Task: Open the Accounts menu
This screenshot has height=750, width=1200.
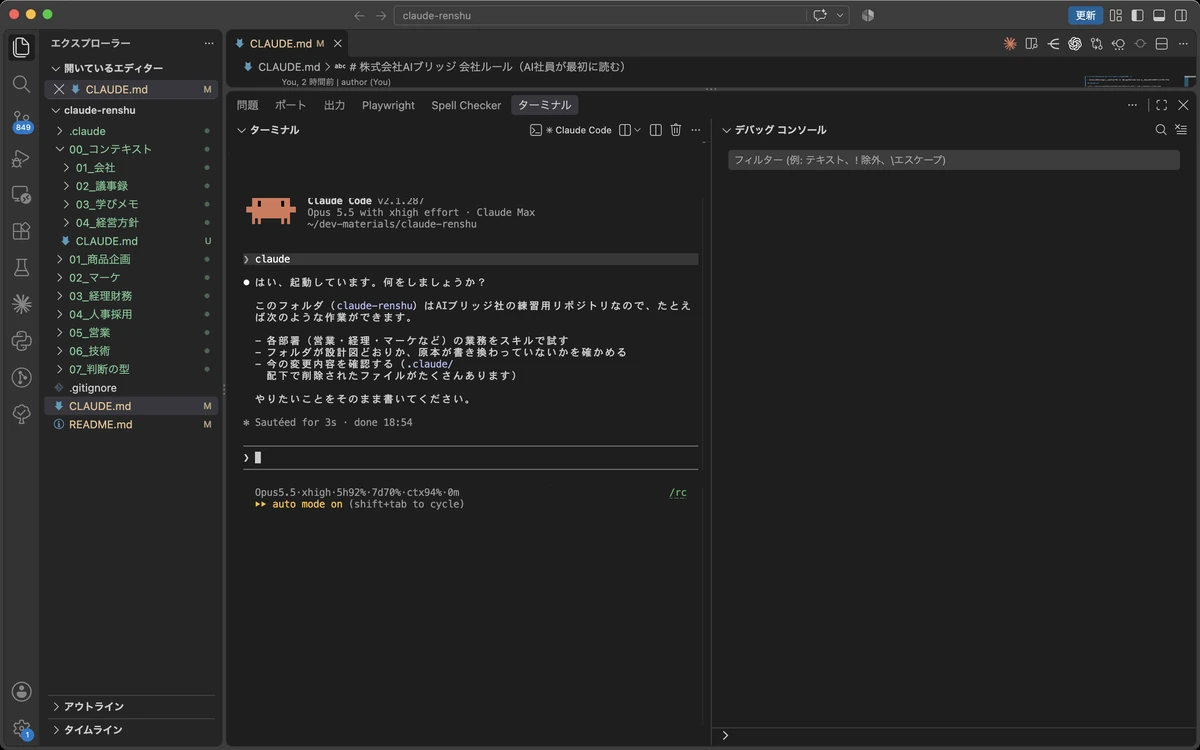Action: [x=21, y=691]
